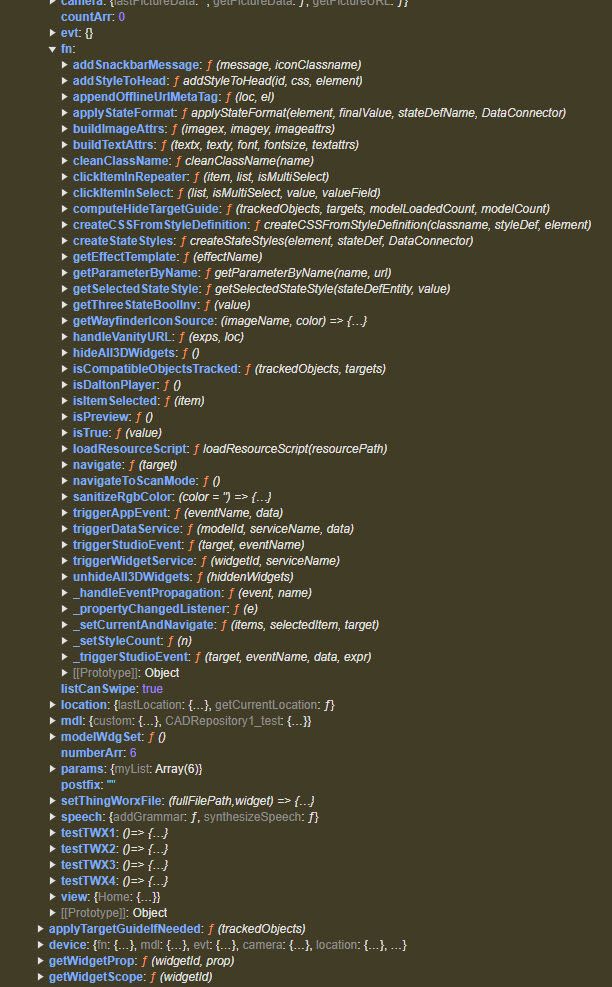This screenshot has width=612, height=987.
Task: Click _handleEventPropagation property name
Action: 147,593
